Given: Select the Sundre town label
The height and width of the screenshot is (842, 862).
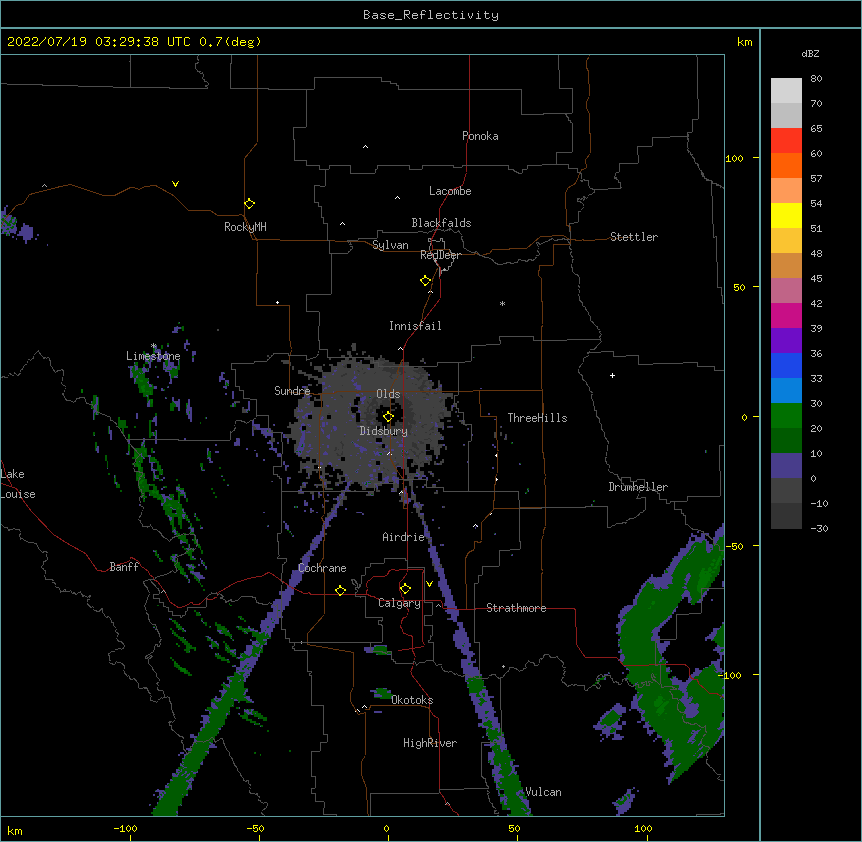Looking at the screenshot, I should click(x=292, y=391).
